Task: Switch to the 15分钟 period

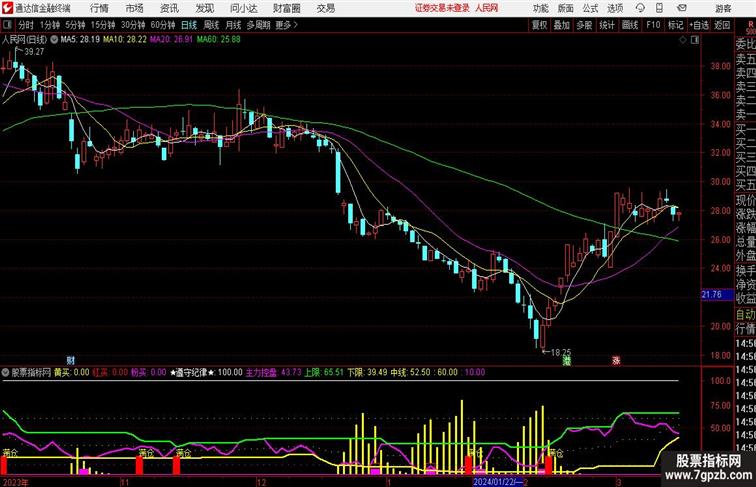Action: click(x=103, y=25)
